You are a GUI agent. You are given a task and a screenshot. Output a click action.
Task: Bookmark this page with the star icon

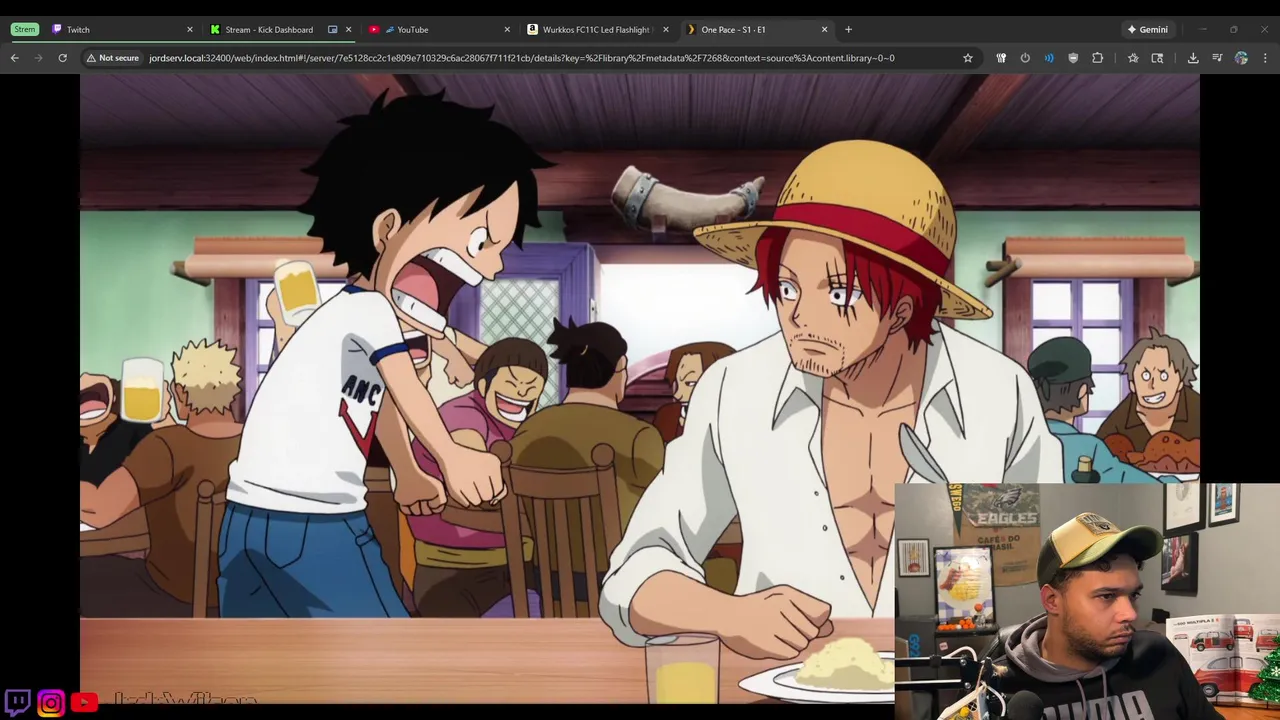click(967, 58)
